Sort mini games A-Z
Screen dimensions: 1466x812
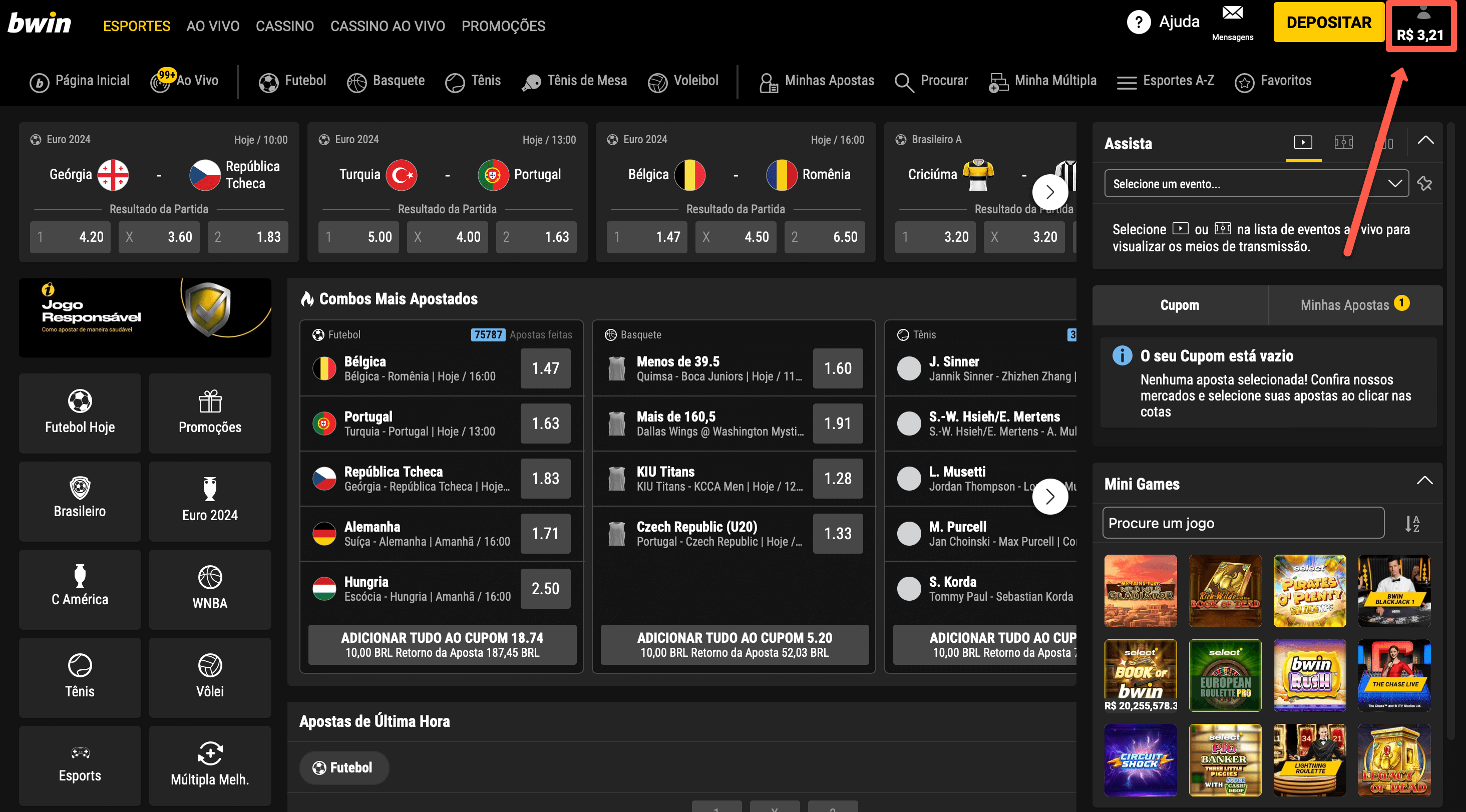tap(1412, 524)
